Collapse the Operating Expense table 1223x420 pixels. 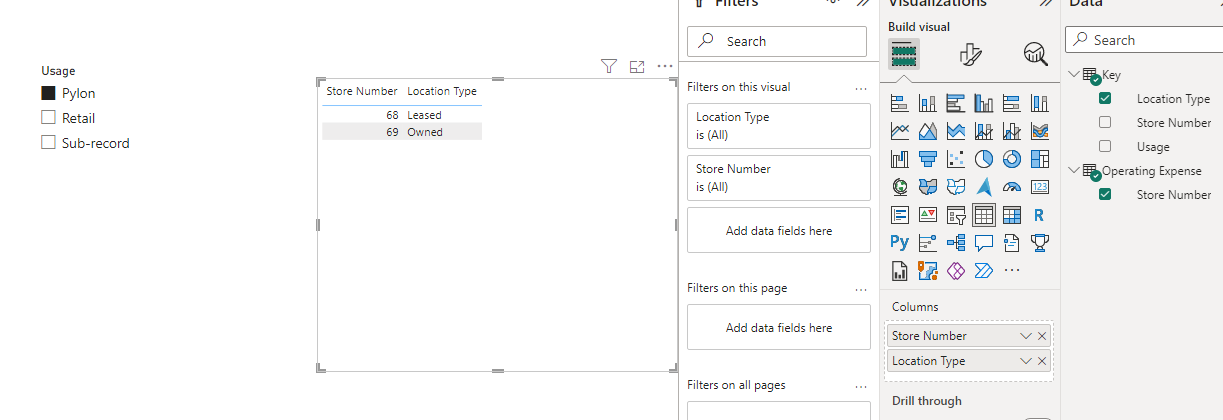pyautogui.click(x=1074, y=170)
